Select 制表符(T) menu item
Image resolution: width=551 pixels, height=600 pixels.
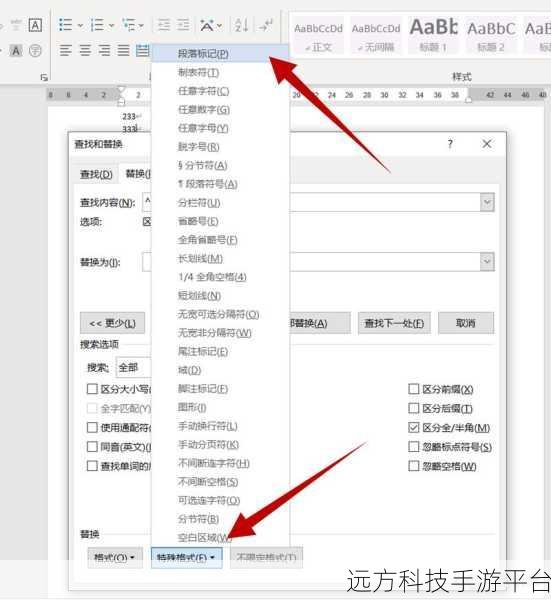220,72
